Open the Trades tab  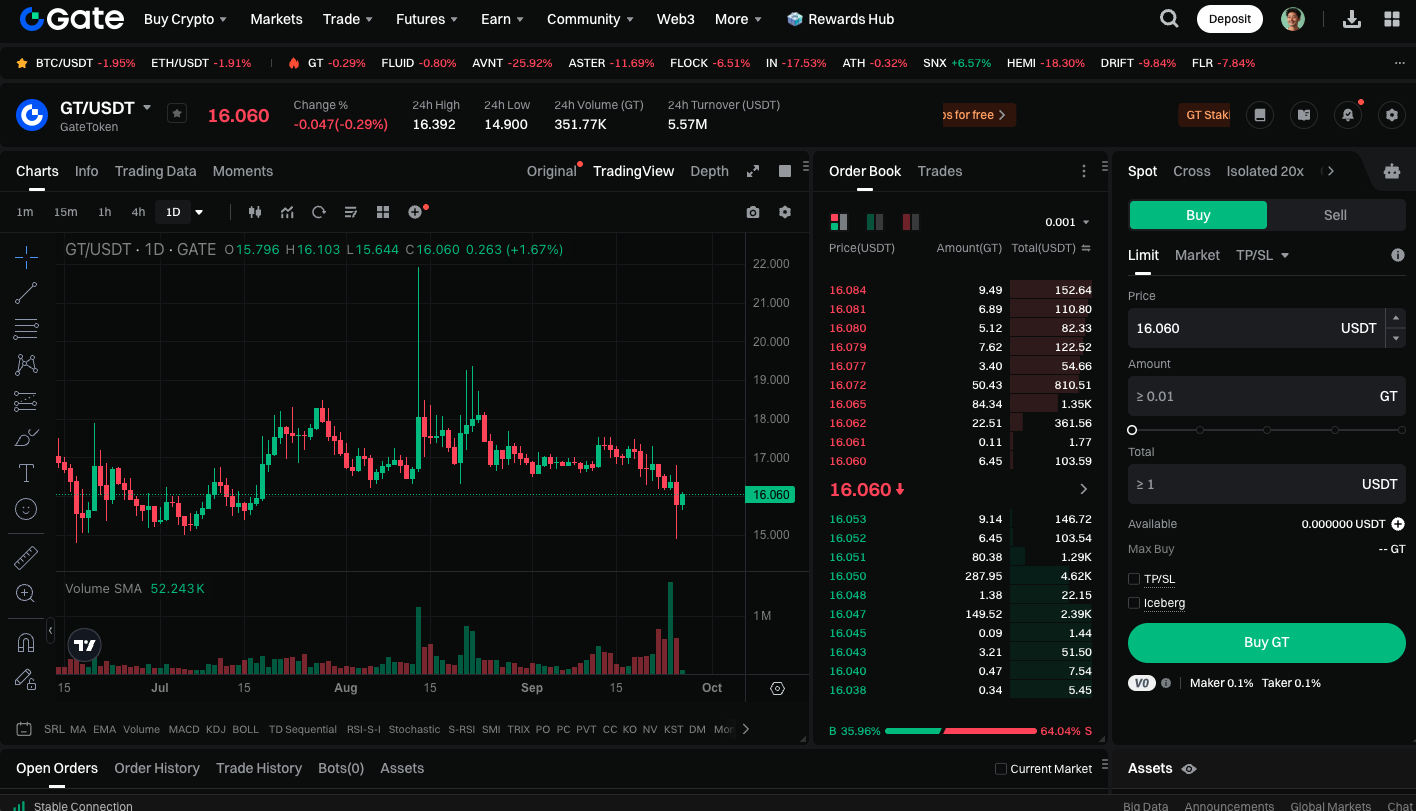coord(940,171)
